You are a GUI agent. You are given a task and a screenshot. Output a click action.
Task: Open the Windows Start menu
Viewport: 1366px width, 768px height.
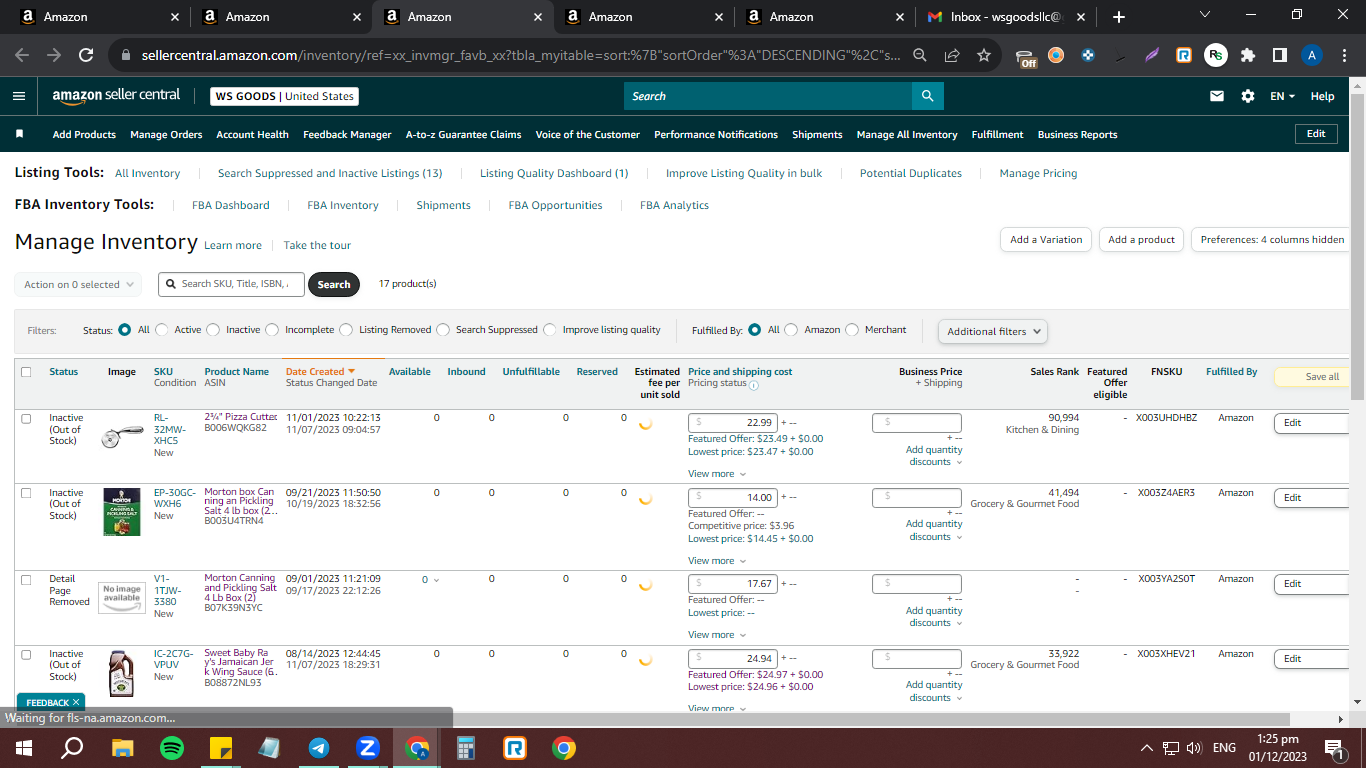pos(23,747)
